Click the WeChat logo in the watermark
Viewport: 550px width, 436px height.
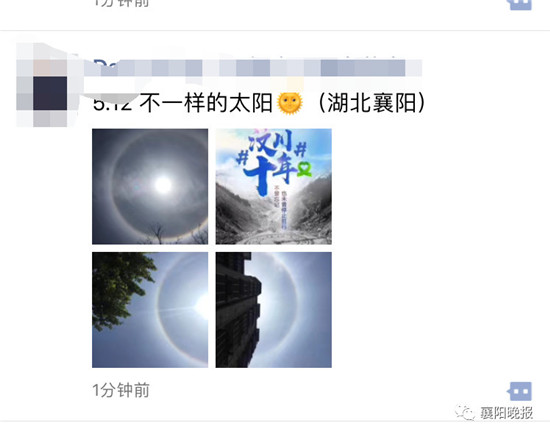tap(465, 413)
